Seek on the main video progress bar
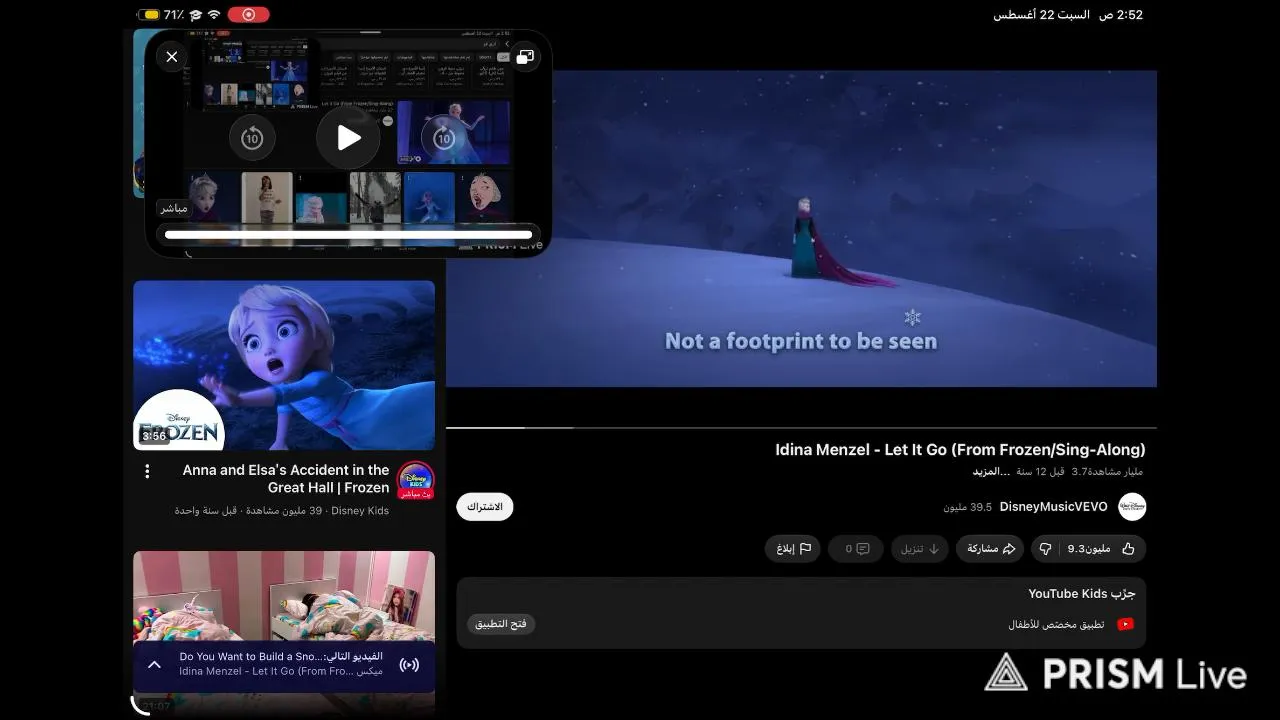 click(x=801, y=428)
